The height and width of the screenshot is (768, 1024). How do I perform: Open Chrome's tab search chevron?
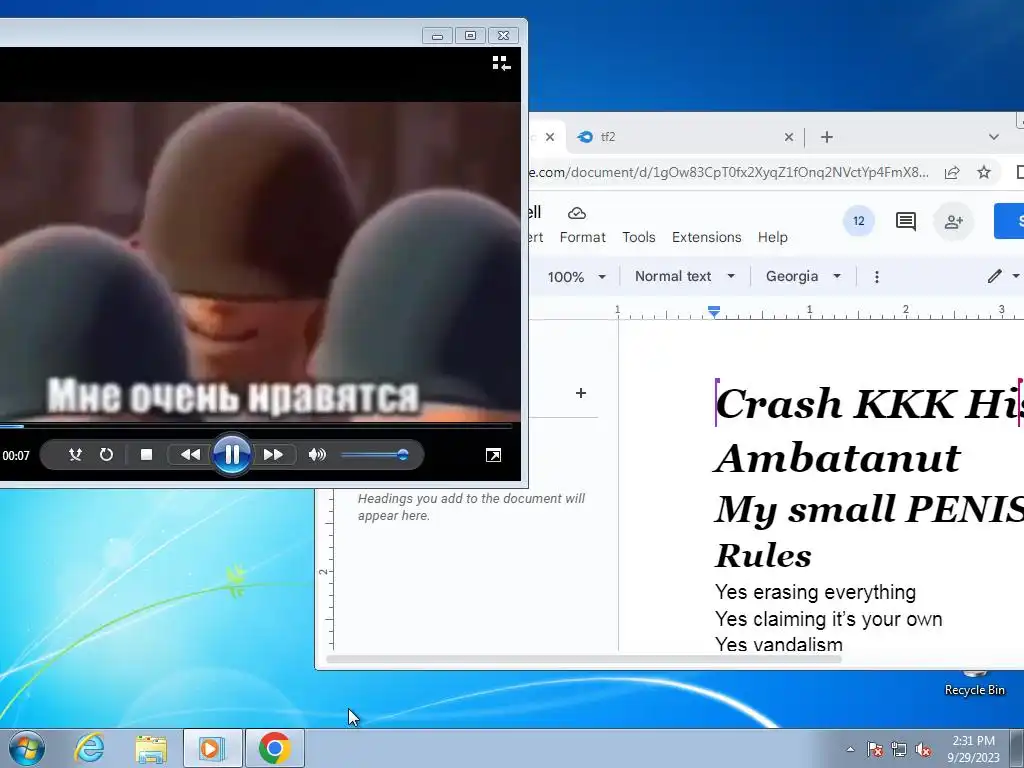994,137
